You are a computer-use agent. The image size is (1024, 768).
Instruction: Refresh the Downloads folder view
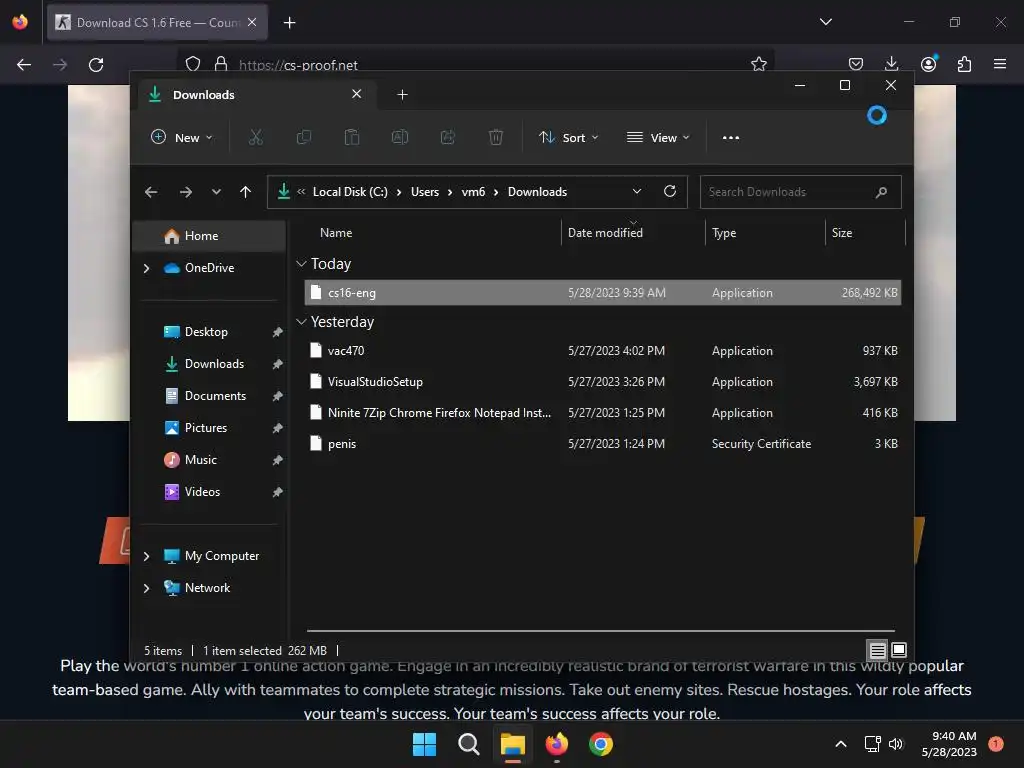click(669, 191)
